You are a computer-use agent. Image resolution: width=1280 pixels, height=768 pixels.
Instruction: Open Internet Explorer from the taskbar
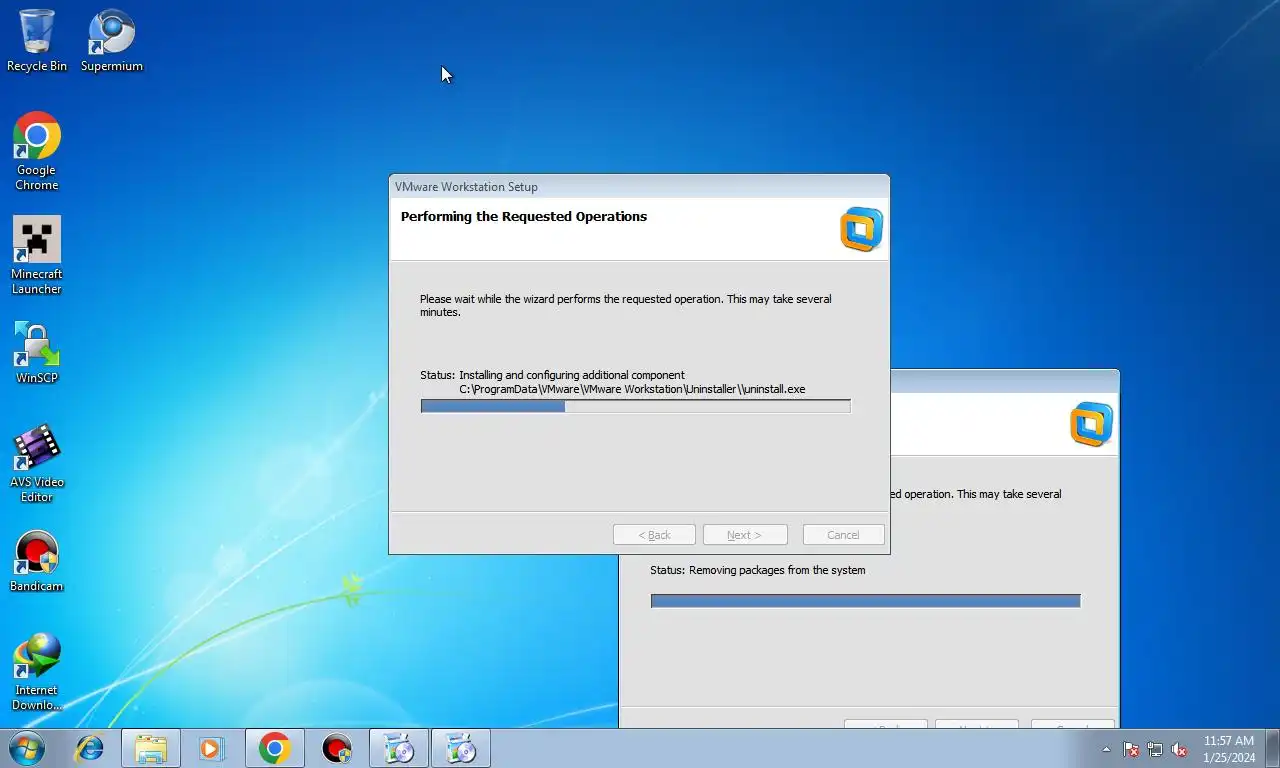[x=90, y=748]
